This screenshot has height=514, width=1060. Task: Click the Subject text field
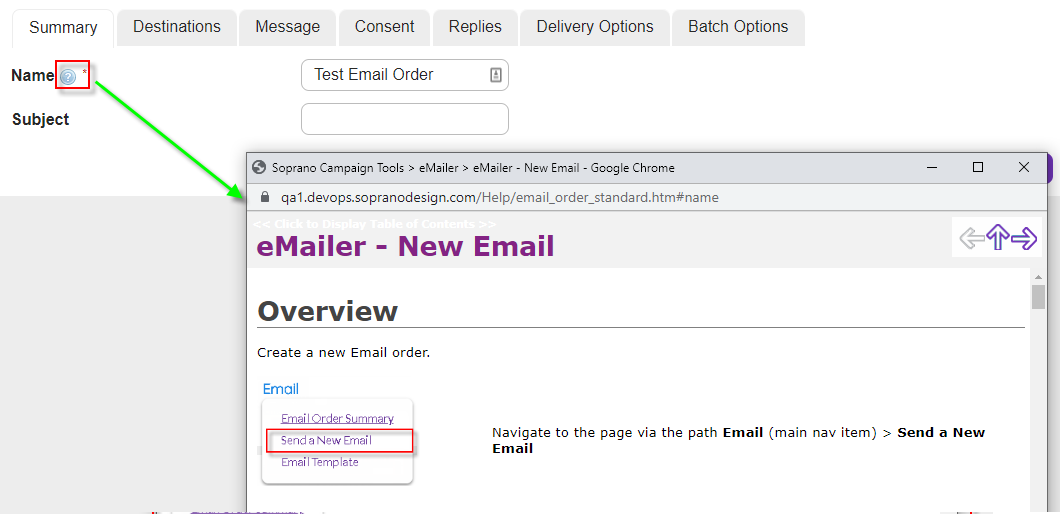[404, 119]
